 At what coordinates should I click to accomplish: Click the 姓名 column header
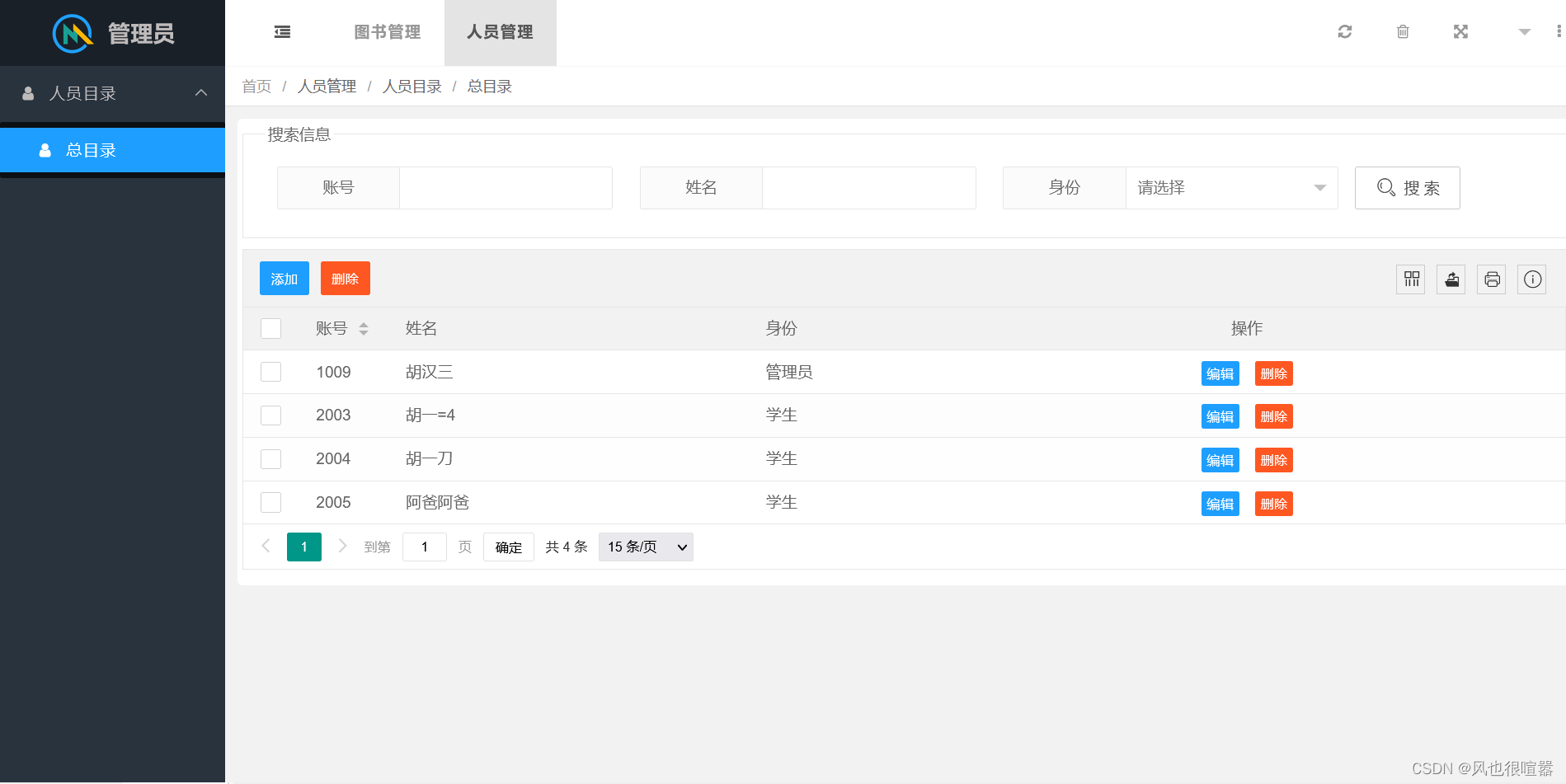[421, 328]
